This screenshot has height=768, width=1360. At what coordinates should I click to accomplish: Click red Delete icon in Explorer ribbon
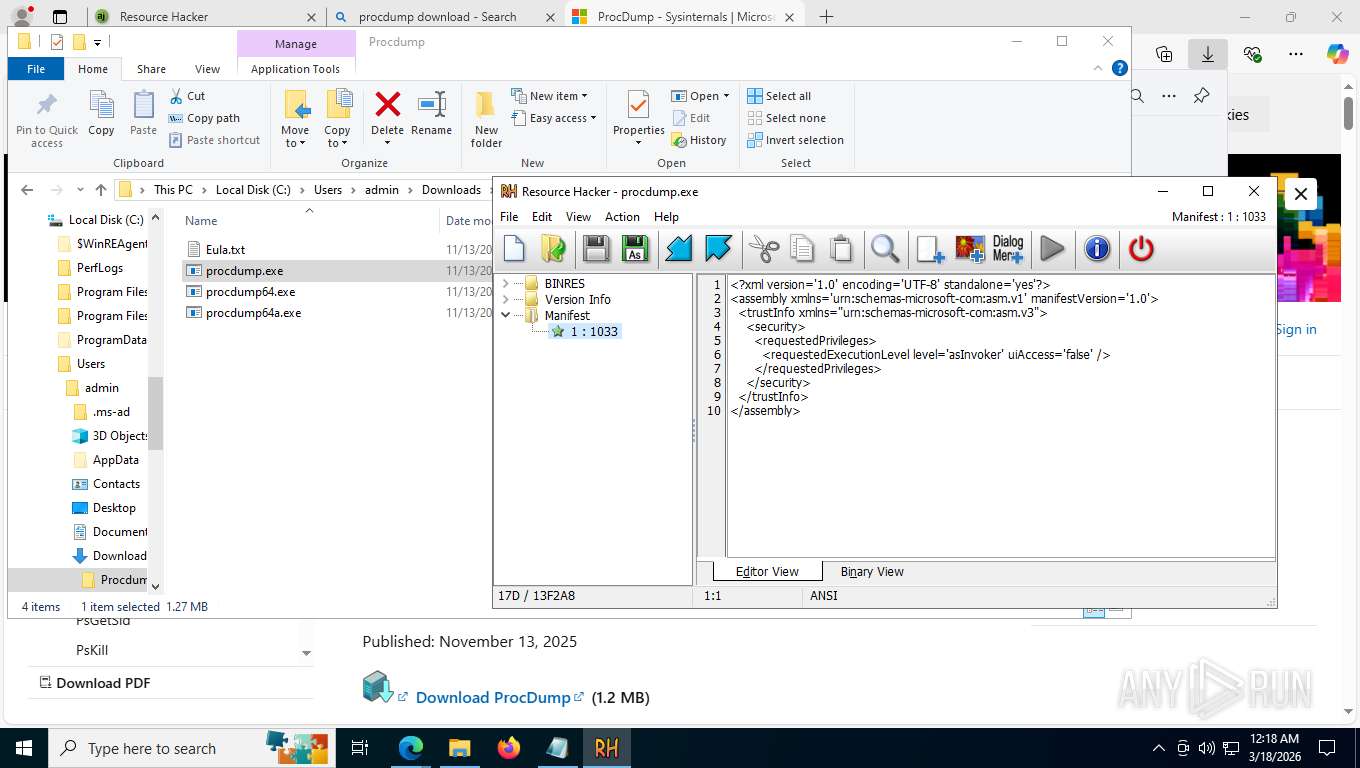point(387,104)
